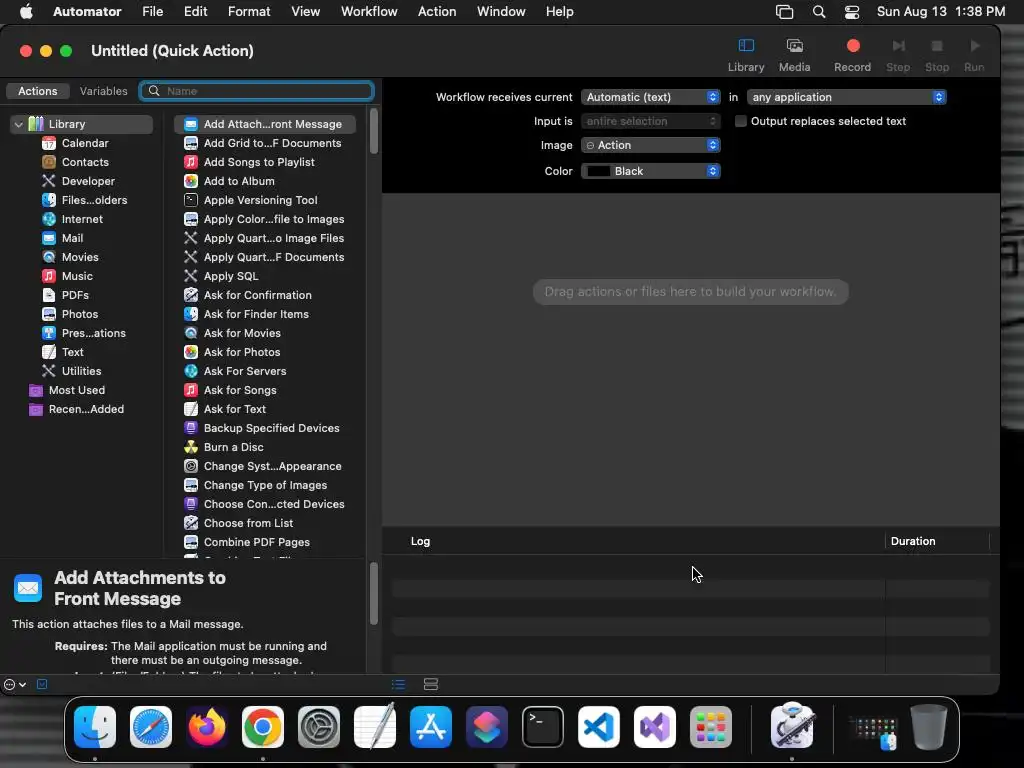Viewport: 1024px width, 768px height.
Task: Select Ask for Text action
Action: 234,409
